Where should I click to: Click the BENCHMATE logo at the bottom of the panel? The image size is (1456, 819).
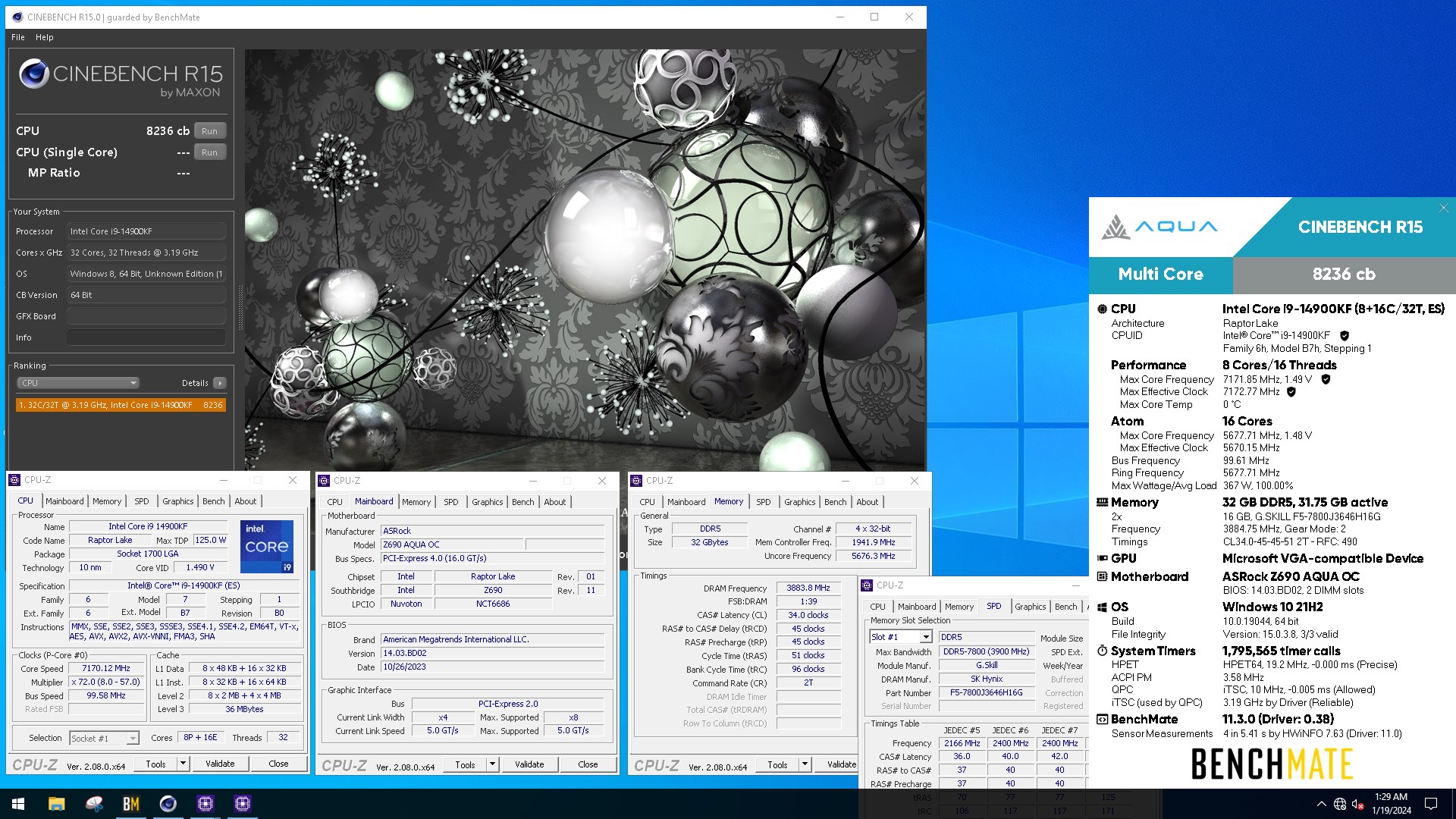[1272, 764]
